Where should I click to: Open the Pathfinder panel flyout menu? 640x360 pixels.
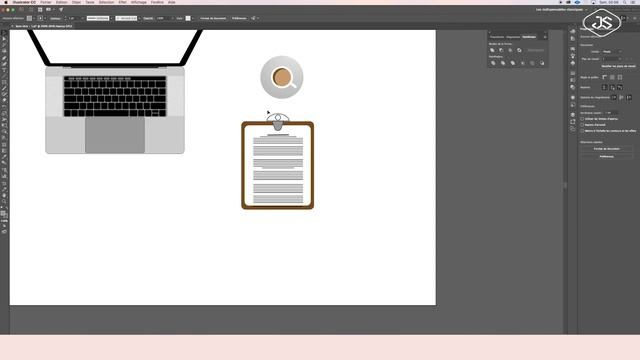545,37
